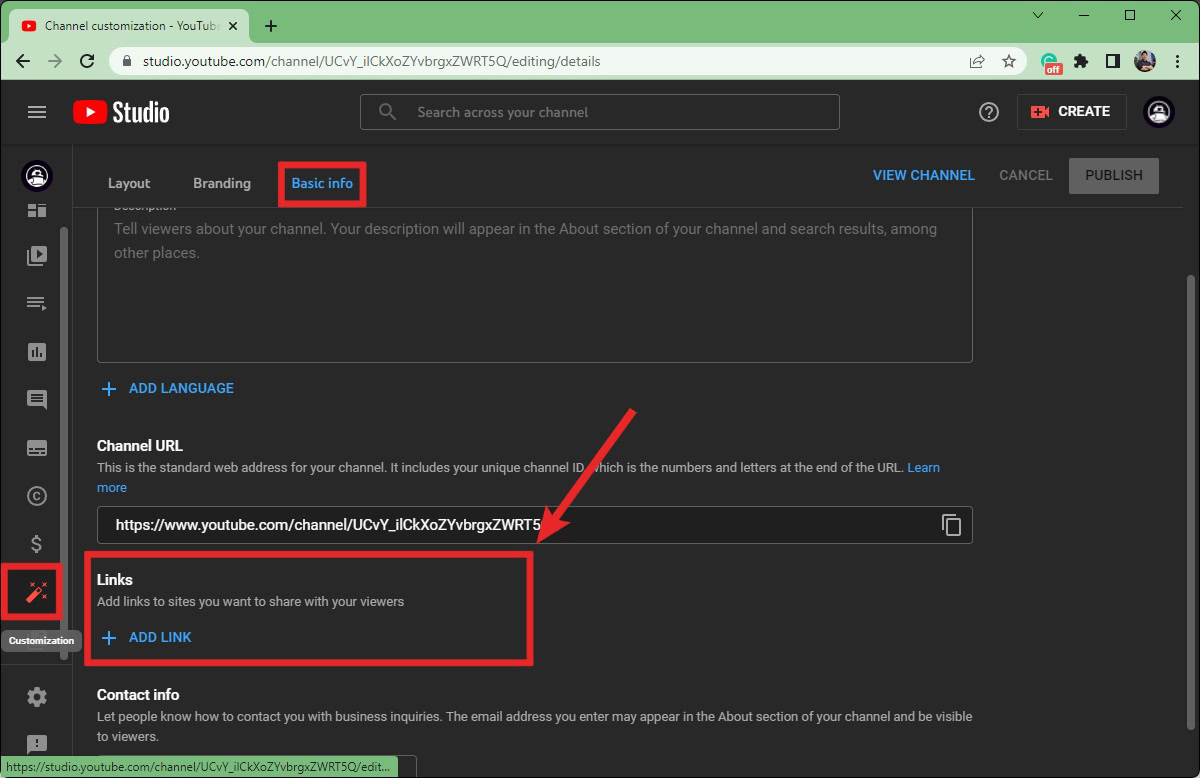Image resolution: width=1200 pixels, height=778 pixels.
Task: Open the Earn dollar sign icon
Action: coord(37,544)
